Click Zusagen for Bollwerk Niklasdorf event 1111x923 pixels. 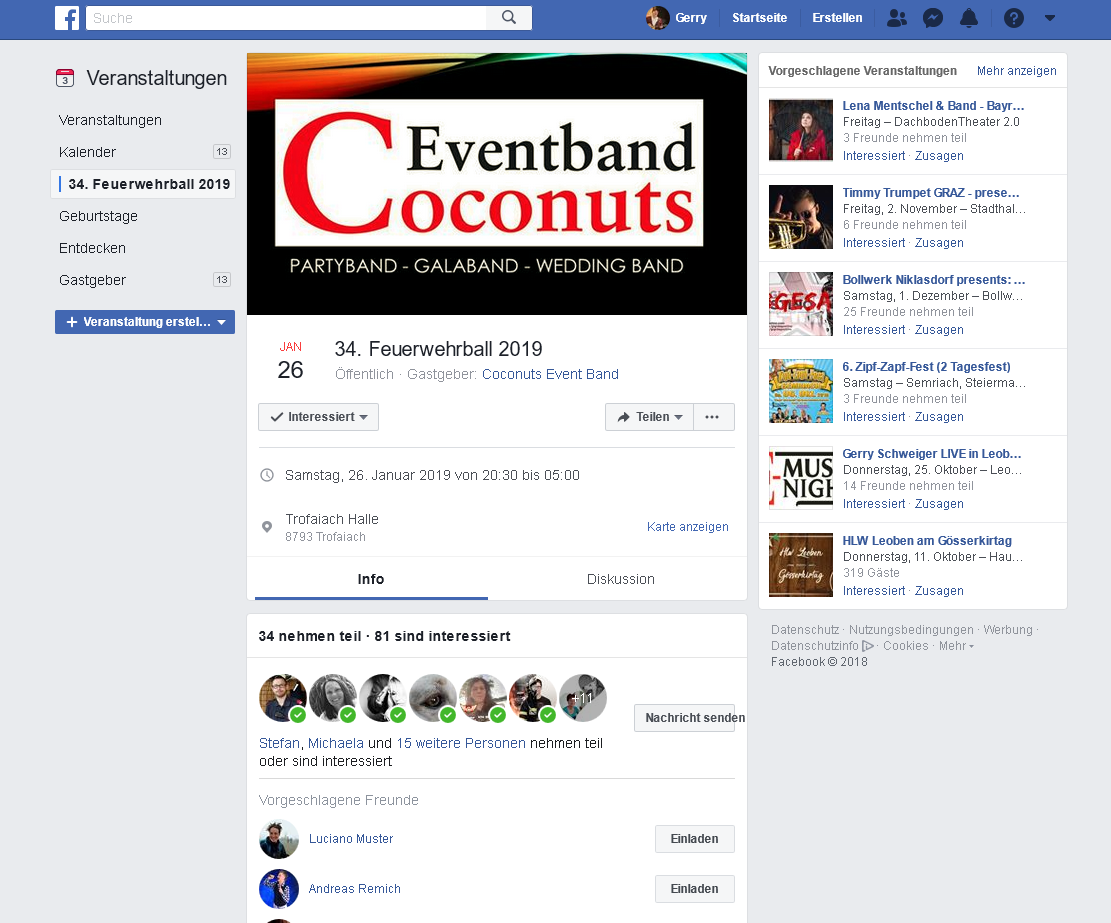point(939,330)
